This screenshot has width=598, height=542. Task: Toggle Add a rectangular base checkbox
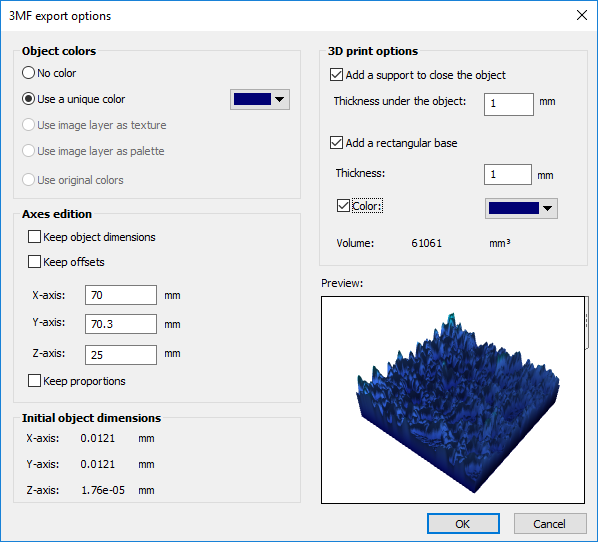tap(336, 143)
